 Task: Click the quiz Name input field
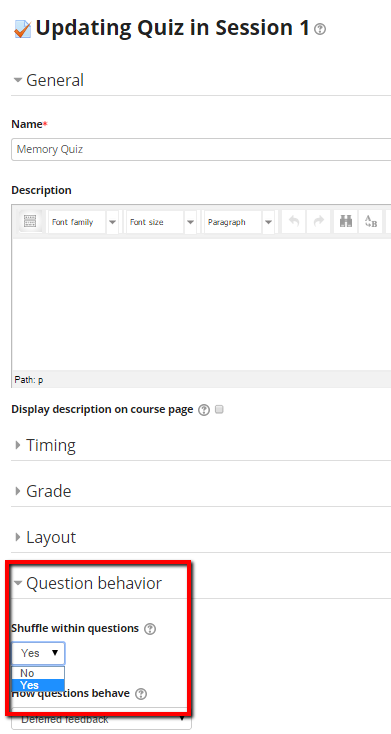pos(201,149)
